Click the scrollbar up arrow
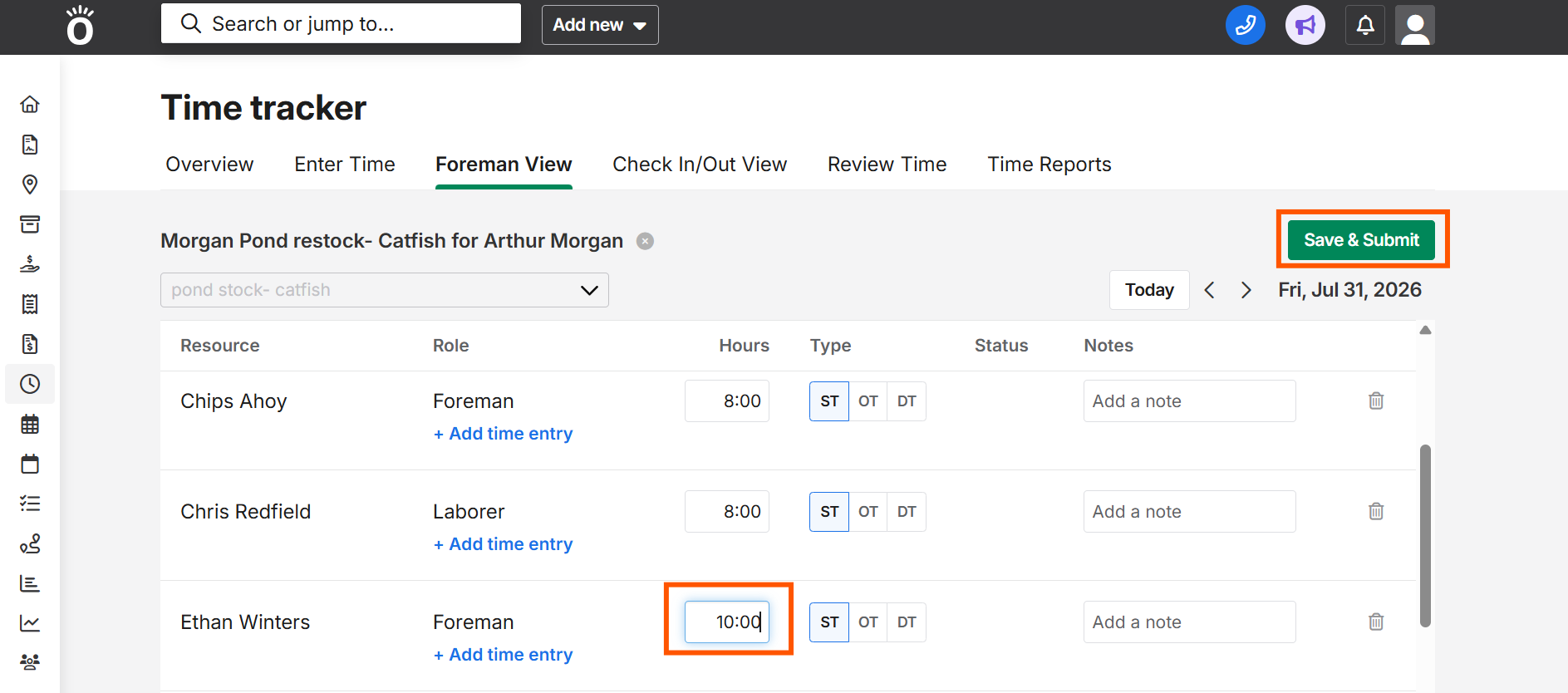This screenshot has height=693, width=1568. pos(1425,330)
